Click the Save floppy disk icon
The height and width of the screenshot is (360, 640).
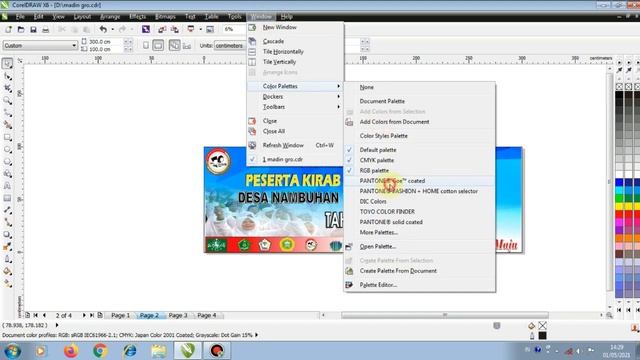(x=33, y=29)
